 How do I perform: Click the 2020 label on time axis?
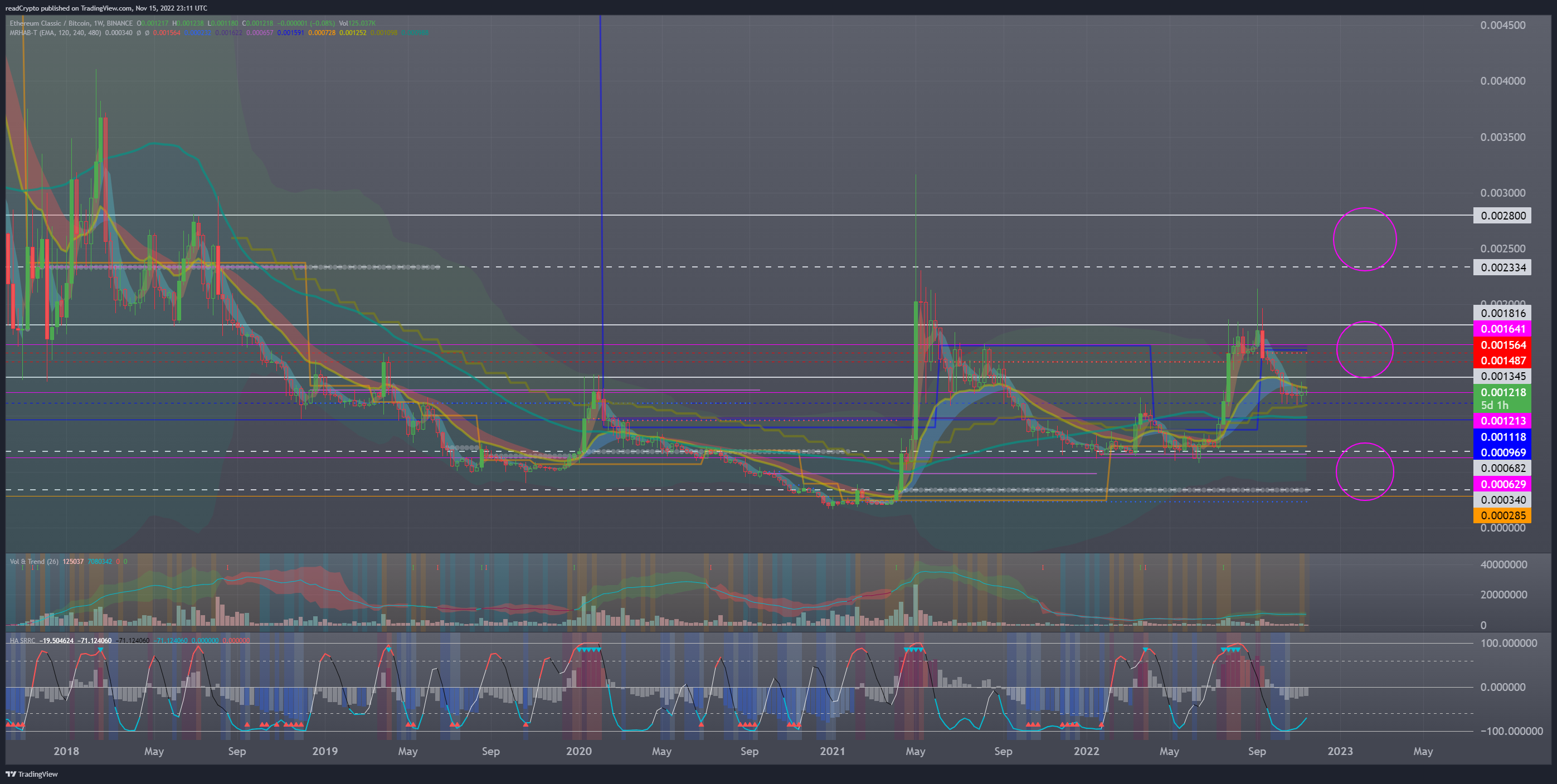click(x=578, y=751)
